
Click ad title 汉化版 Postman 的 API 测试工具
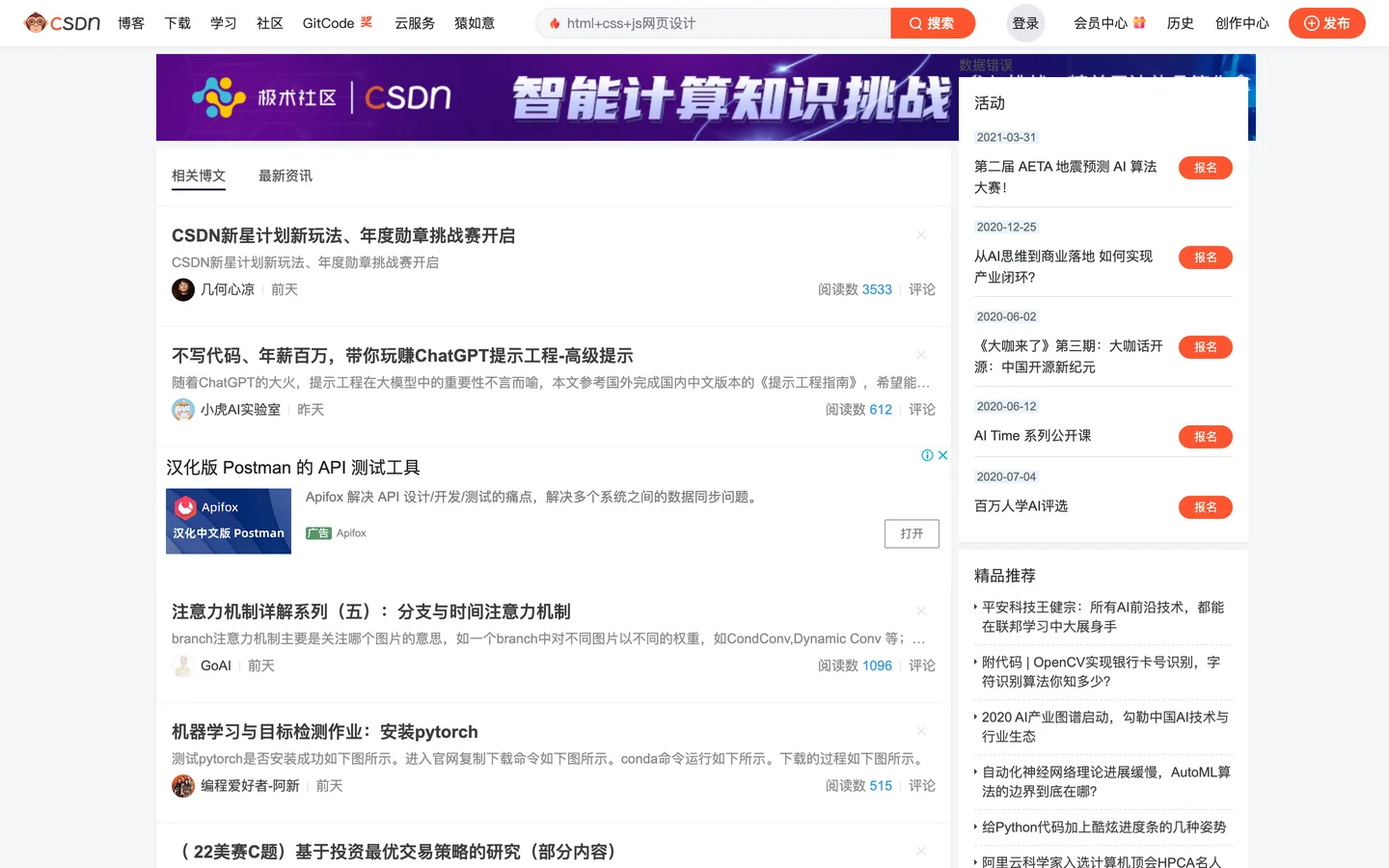coord(293,468)
